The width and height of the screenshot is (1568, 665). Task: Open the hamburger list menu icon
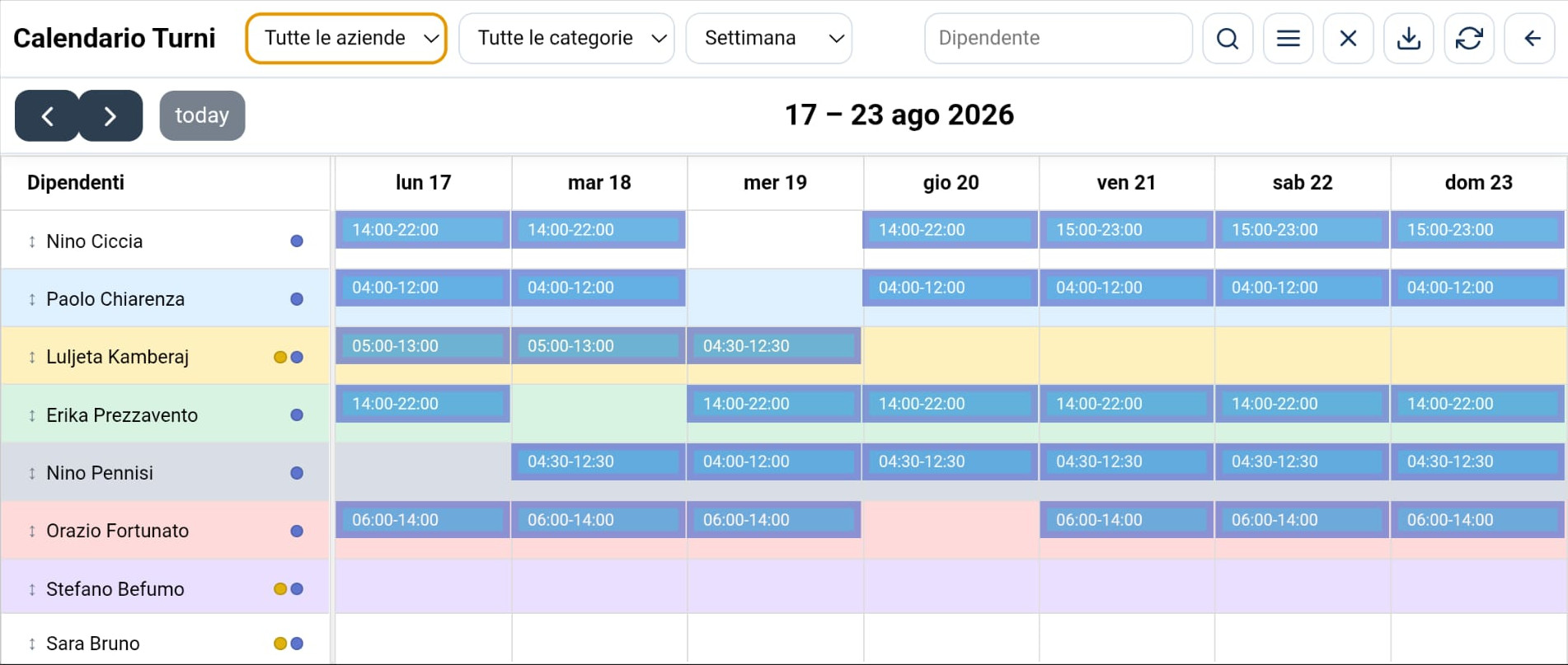1288,39
